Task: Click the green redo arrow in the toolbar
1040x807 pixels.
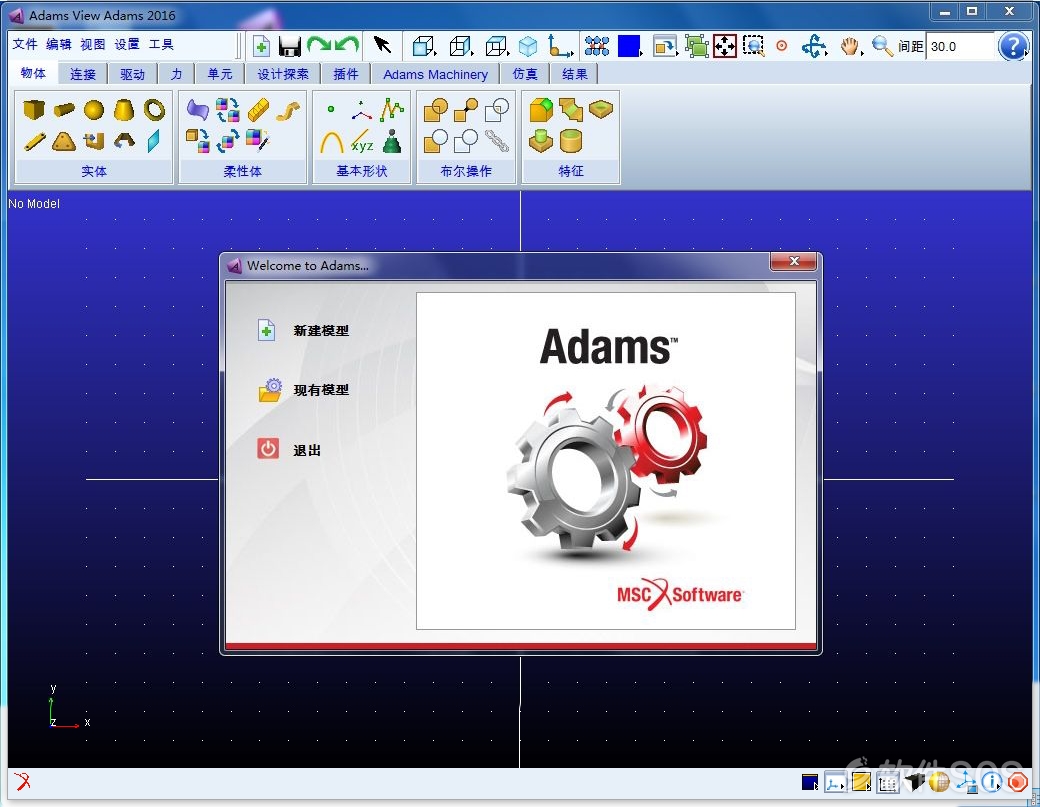Action: click(319, 45)
